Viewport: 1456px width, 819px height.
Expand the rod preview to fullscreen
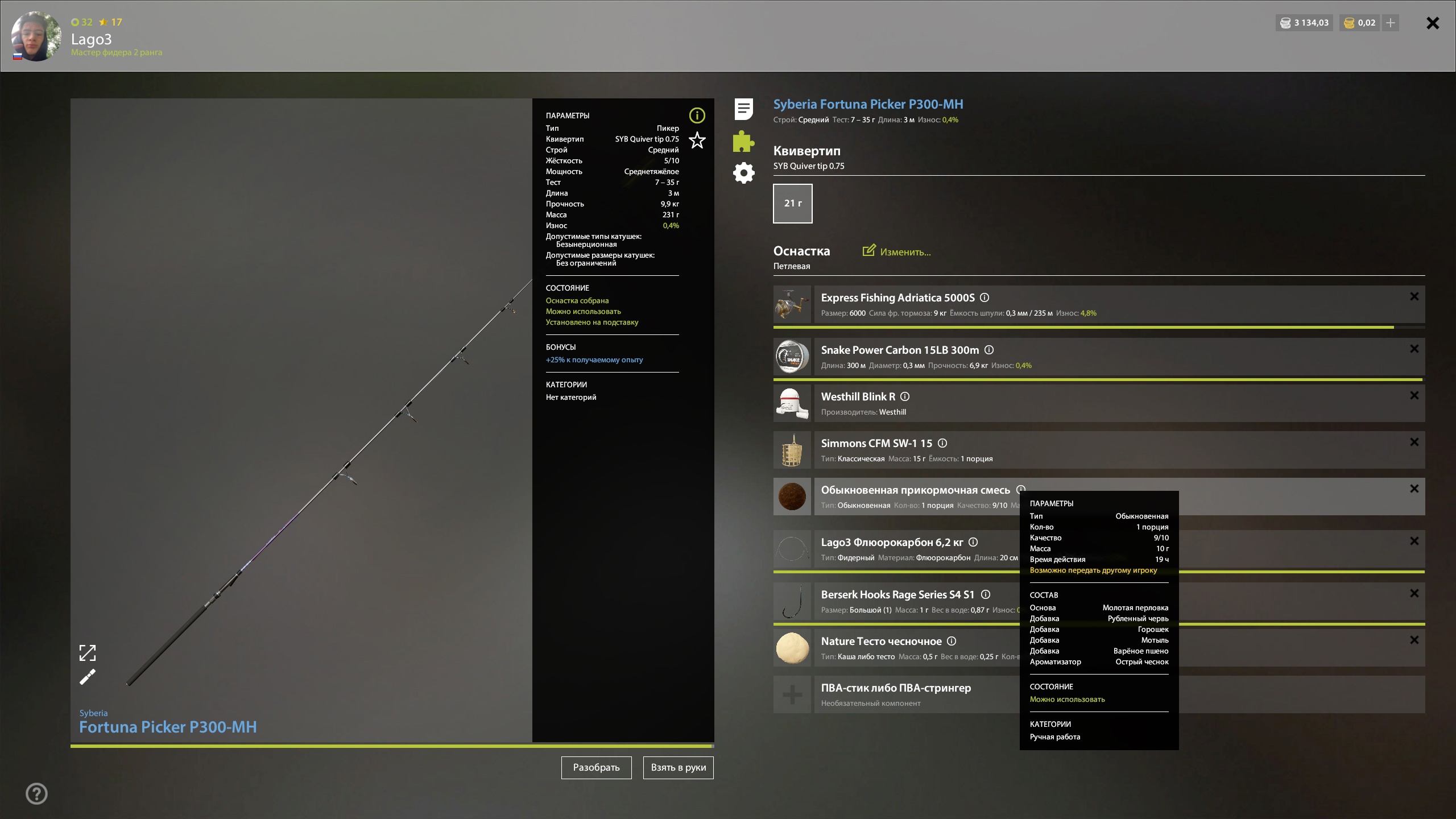(88, 653)
